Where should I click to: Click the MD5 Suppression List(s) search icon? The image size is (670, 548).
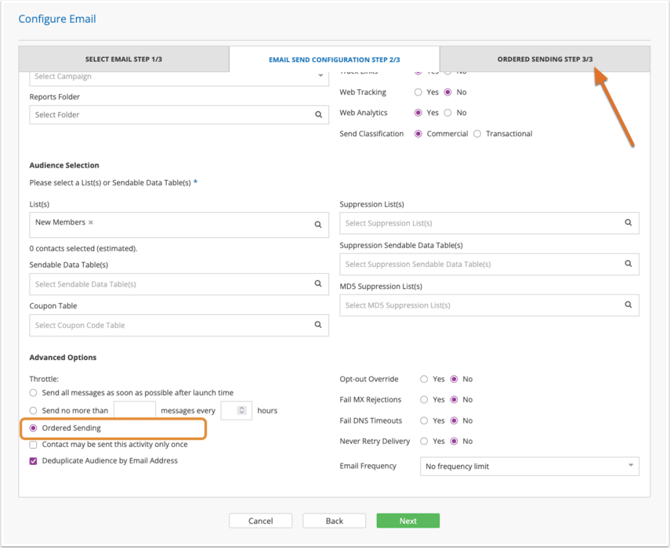(628, 304)
